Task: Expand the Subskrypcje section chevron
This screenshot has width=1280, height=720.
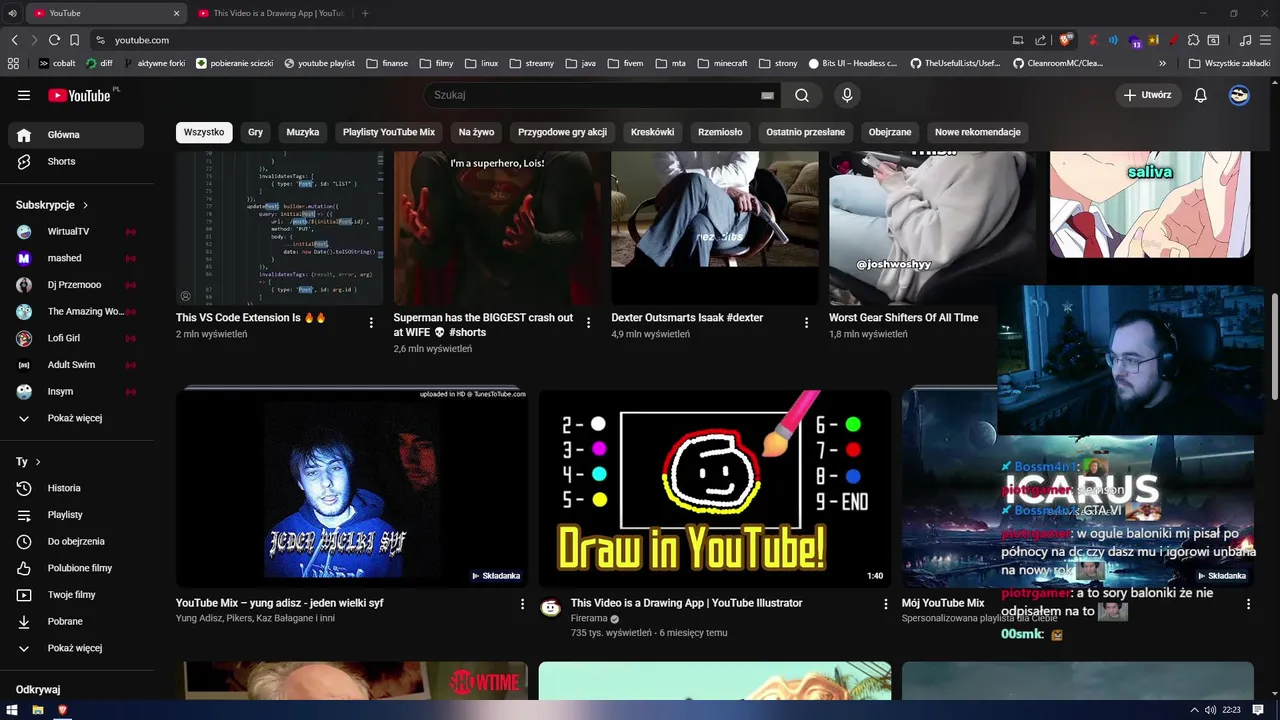Action: tap(85, 205)
